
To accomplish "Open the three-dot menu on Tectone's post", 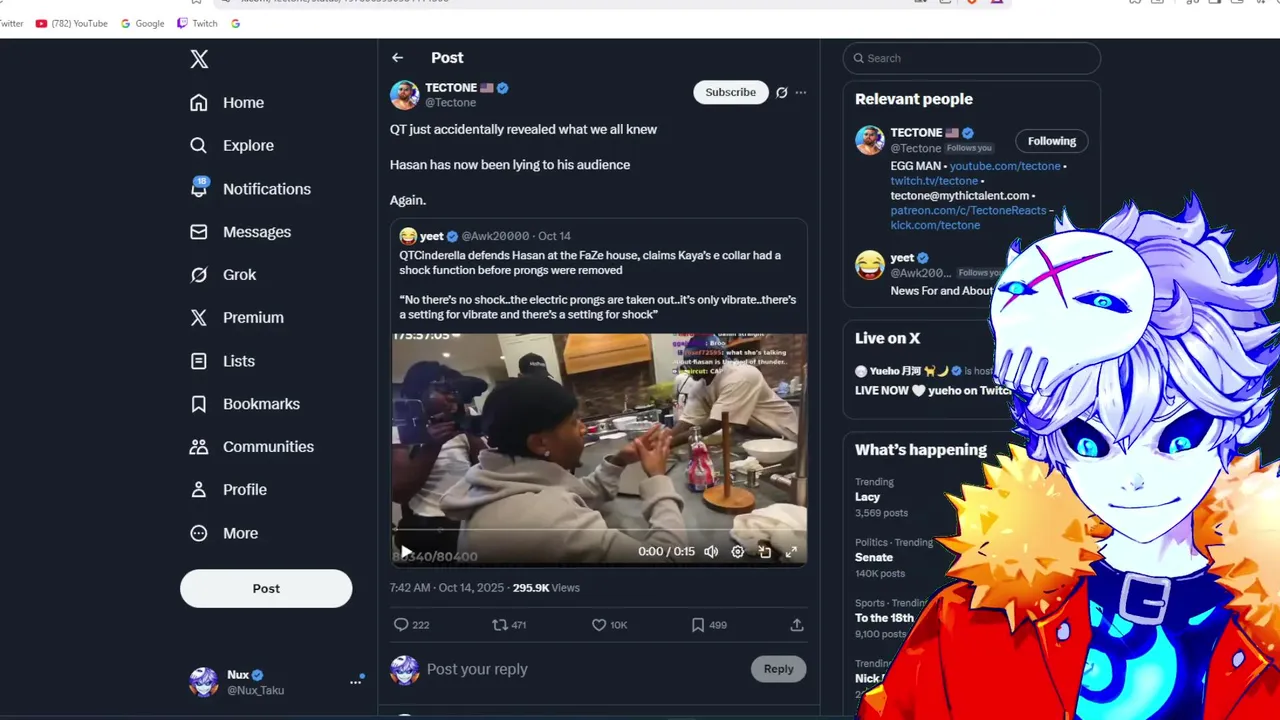I will (800, 92).
